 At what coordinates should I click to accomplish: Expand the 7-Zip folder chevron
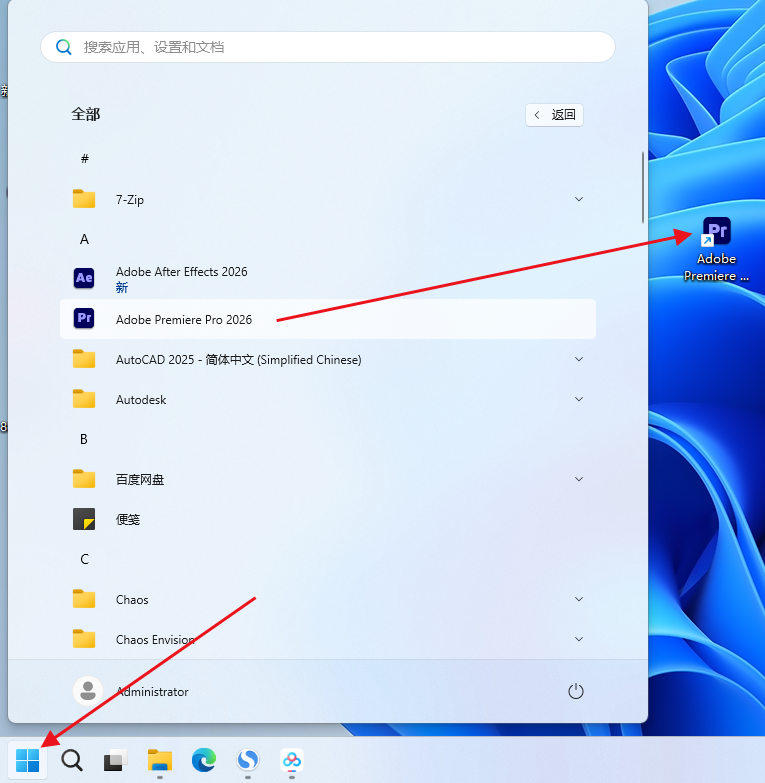click(x=579, y=199)
